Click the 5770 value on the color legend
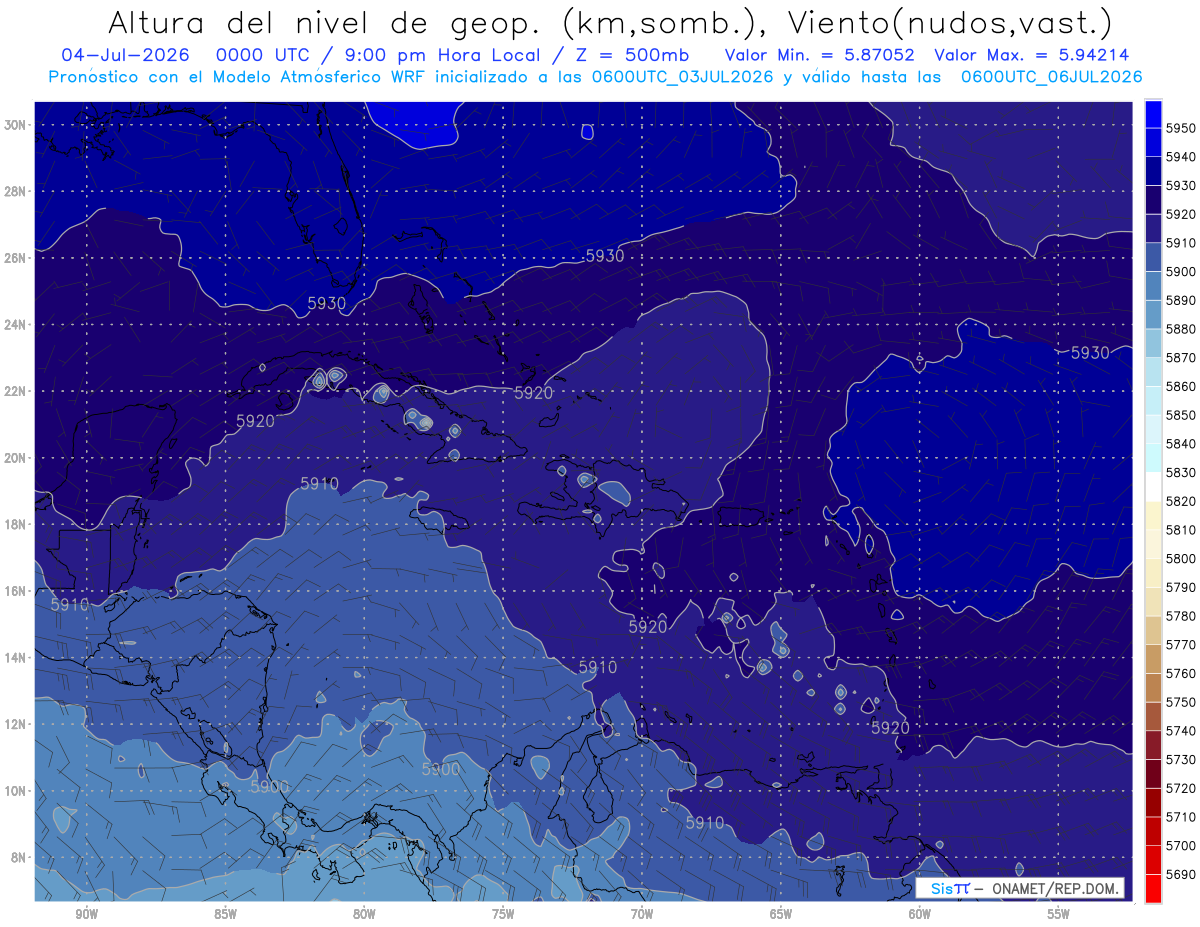 1180,645
